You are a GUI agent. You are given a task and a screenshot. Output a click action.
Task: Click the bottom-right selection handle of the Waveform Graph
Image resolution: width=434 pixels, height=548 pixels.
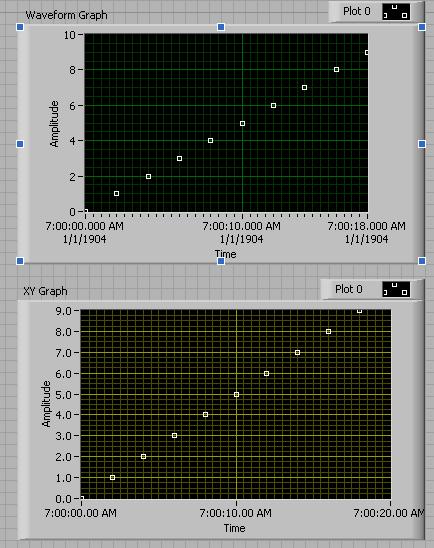click(422, 261)
